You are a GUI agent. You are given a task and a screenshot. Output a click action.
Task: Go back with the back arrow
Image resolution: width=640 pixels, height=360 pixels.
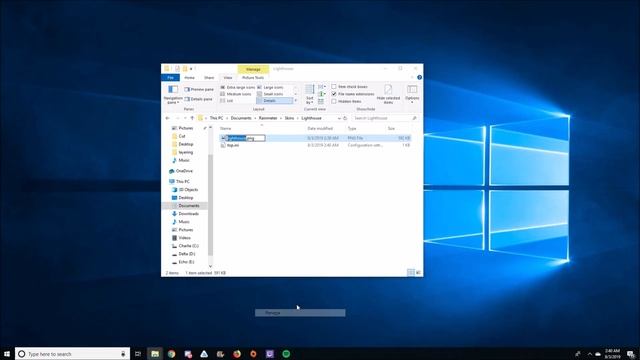coord(167,118)
